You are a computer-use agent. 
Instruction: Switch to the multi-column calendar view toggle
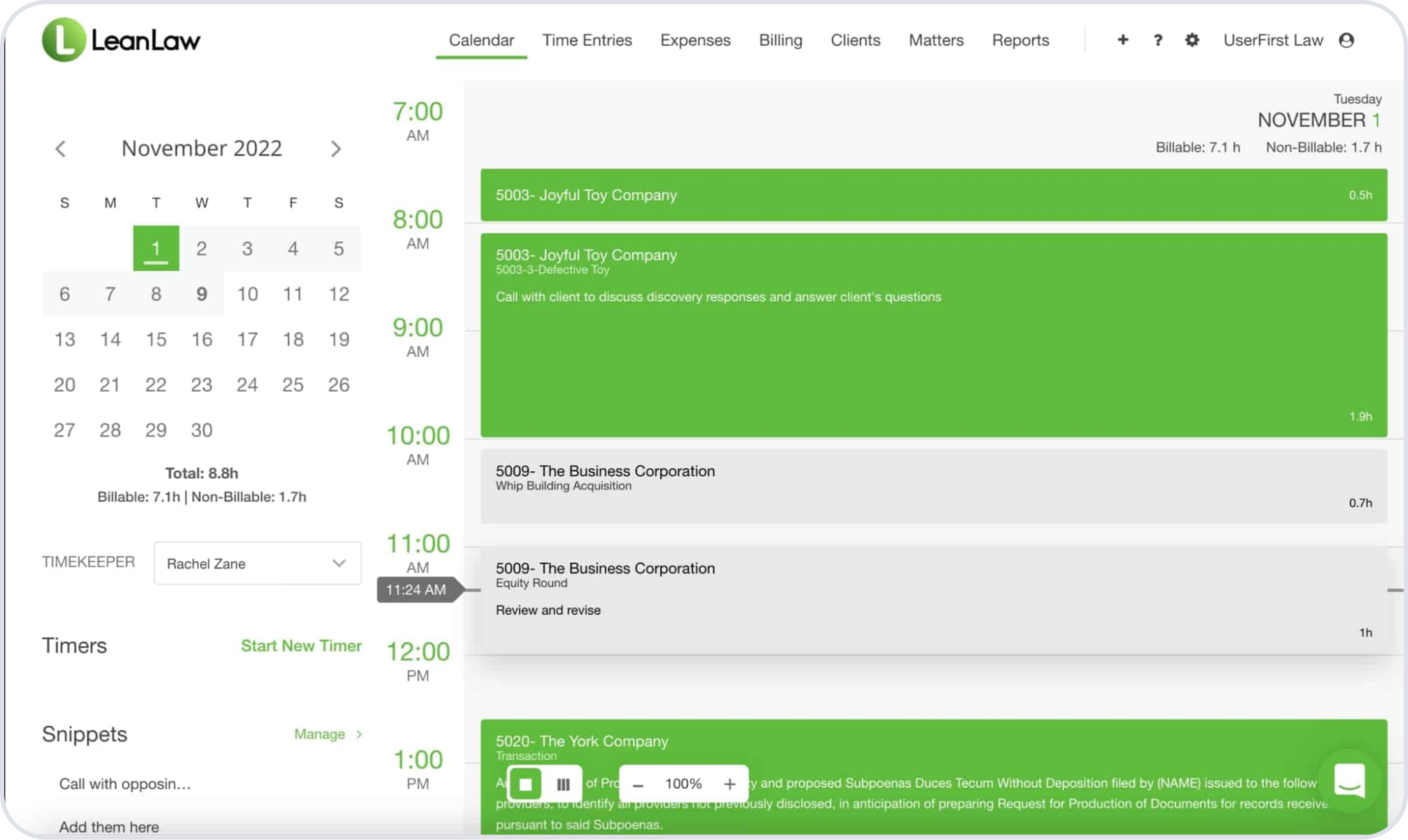tap(564, 783)
